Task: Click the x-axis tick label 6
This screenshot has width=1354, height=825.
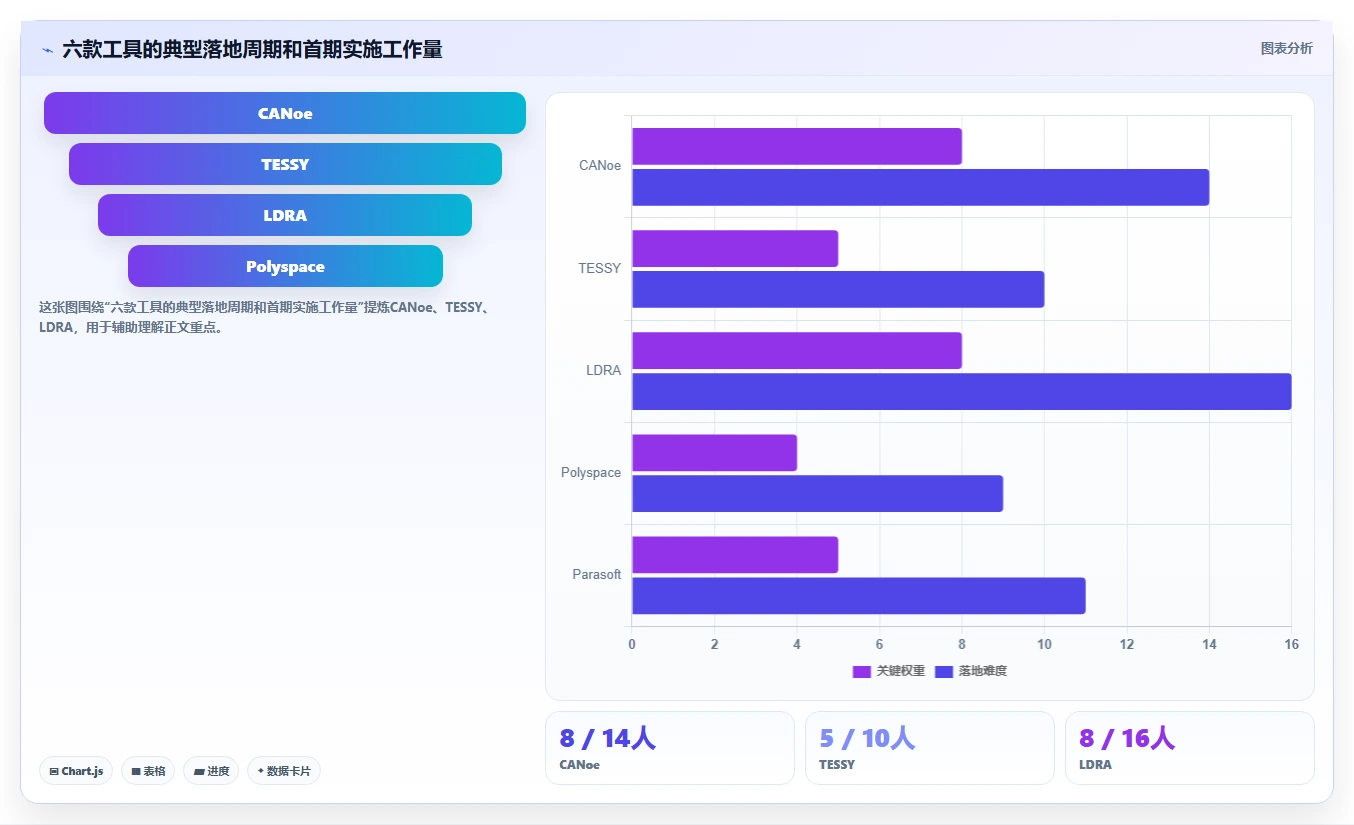Action: 879,644
